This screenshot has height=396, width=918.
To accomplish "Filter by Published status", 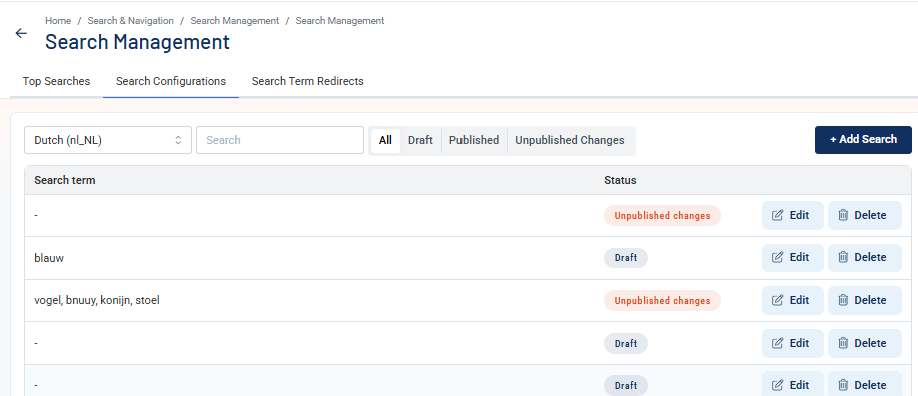I will pyautogui.click(x=474, y=141).
